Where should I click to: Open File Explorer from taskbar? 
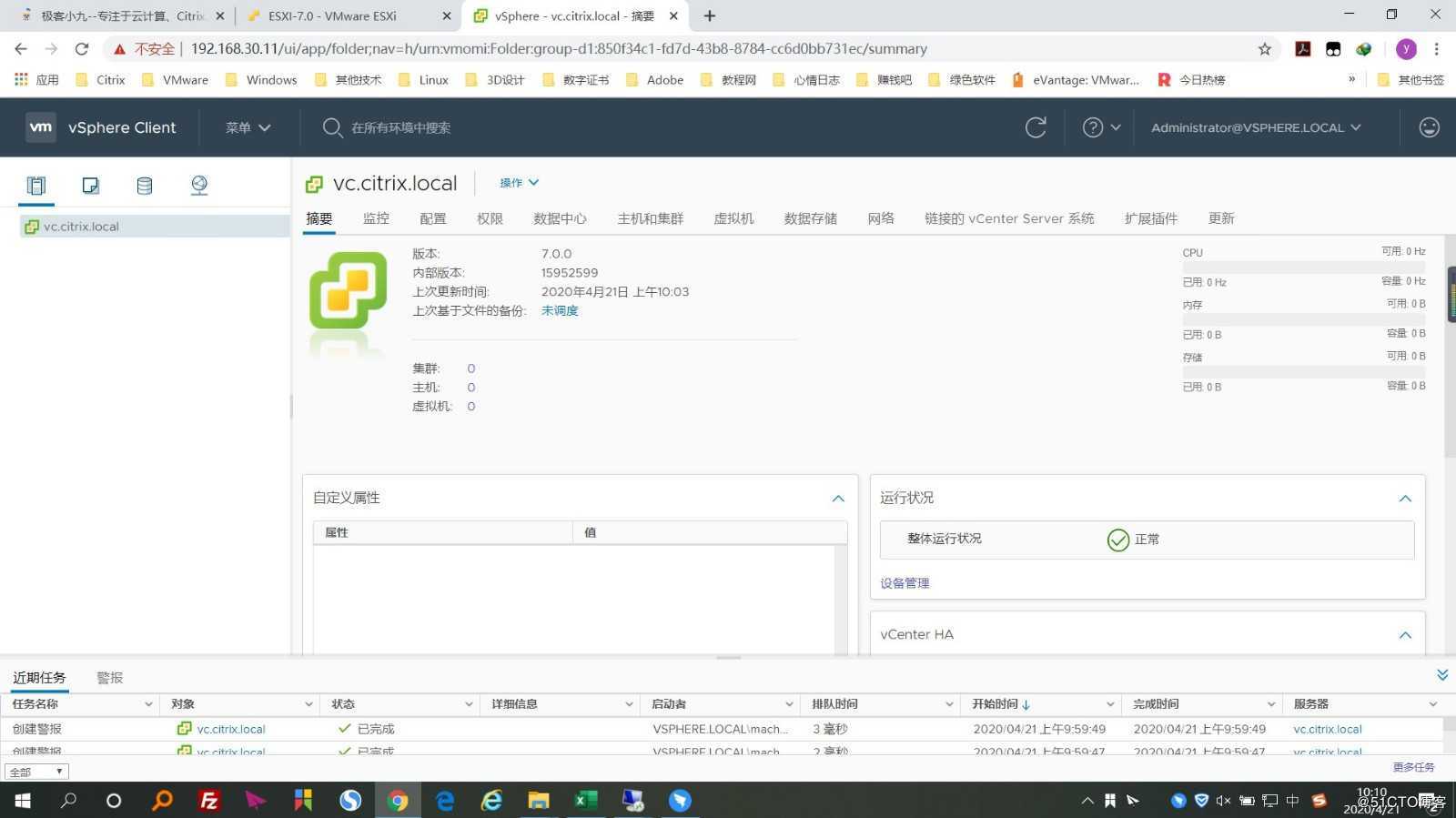(539, 801)
